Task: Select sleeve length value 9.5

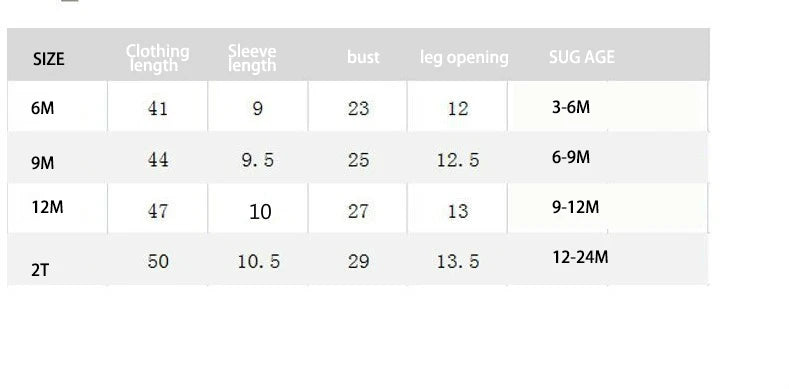Action: click(x=258, y=160)
